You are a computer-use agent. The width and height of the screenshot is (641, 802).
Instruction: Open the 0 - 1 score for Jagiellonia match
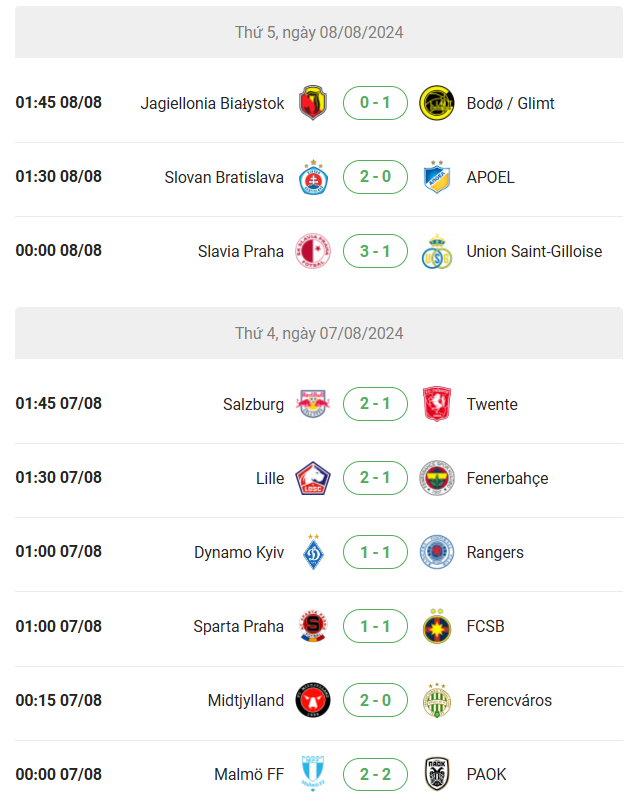[x=375, y=103]
